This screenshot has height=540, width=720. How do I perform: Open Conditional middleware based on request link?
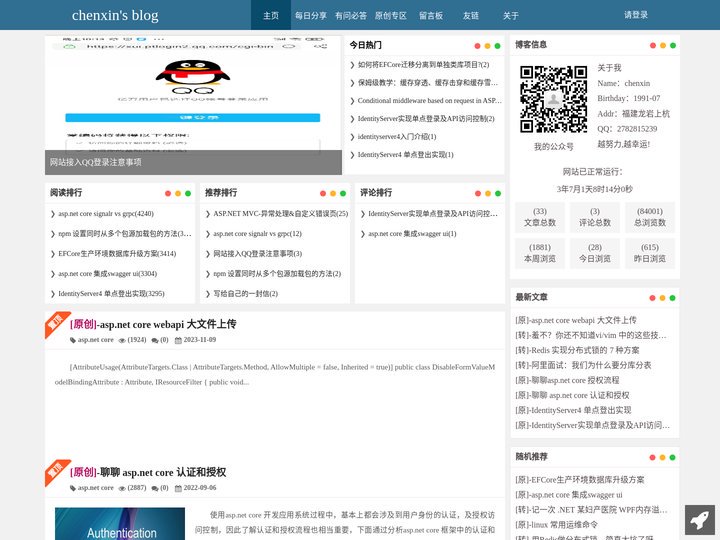(x=429, y=101)
